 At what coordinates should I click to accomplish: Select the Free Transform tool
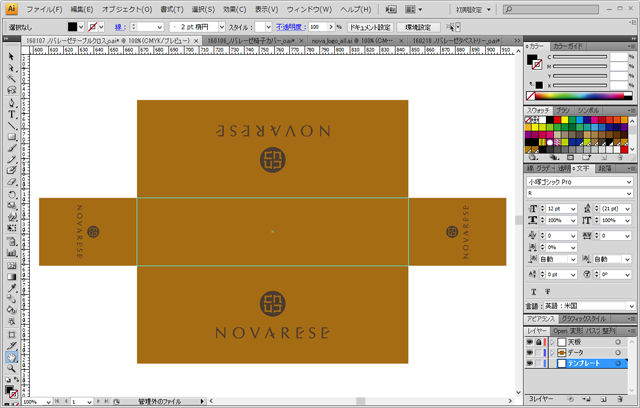click(11, 228)
